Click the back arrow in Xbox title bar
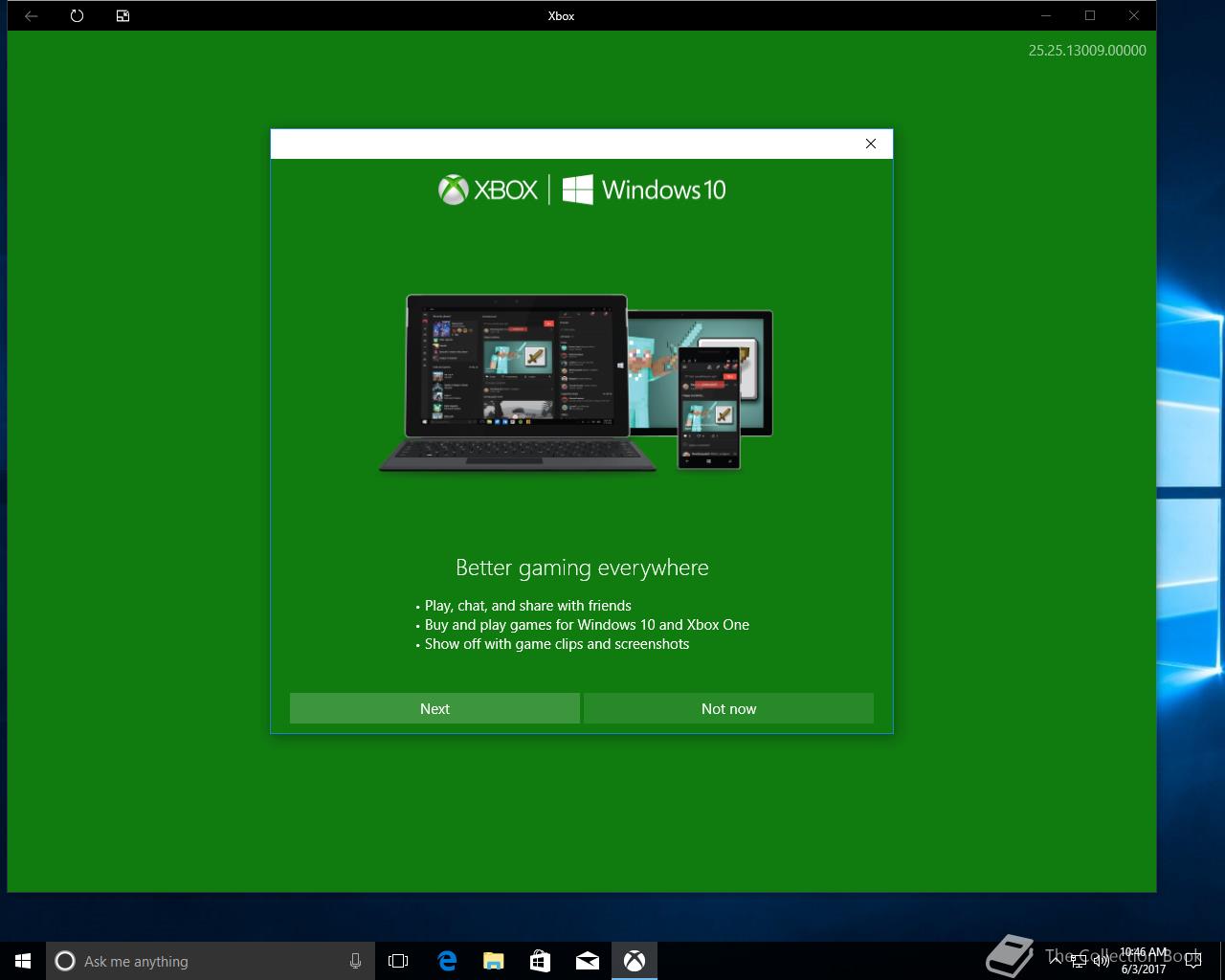1225x980 pixels. 32,15
